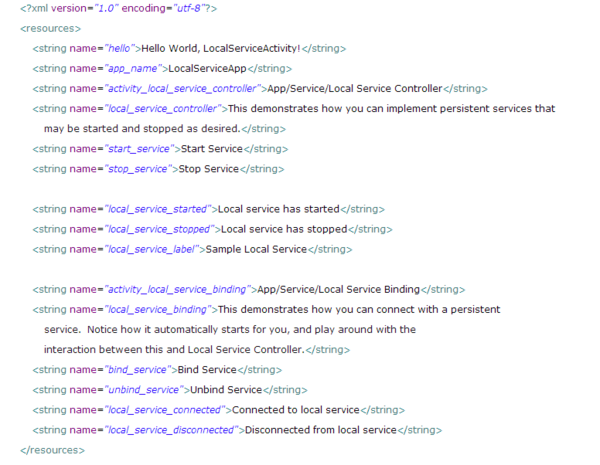Select the "local_service_binding" name value
This screenshot has height=465, width=600.
pyautogui.click(x=158, y=310)
